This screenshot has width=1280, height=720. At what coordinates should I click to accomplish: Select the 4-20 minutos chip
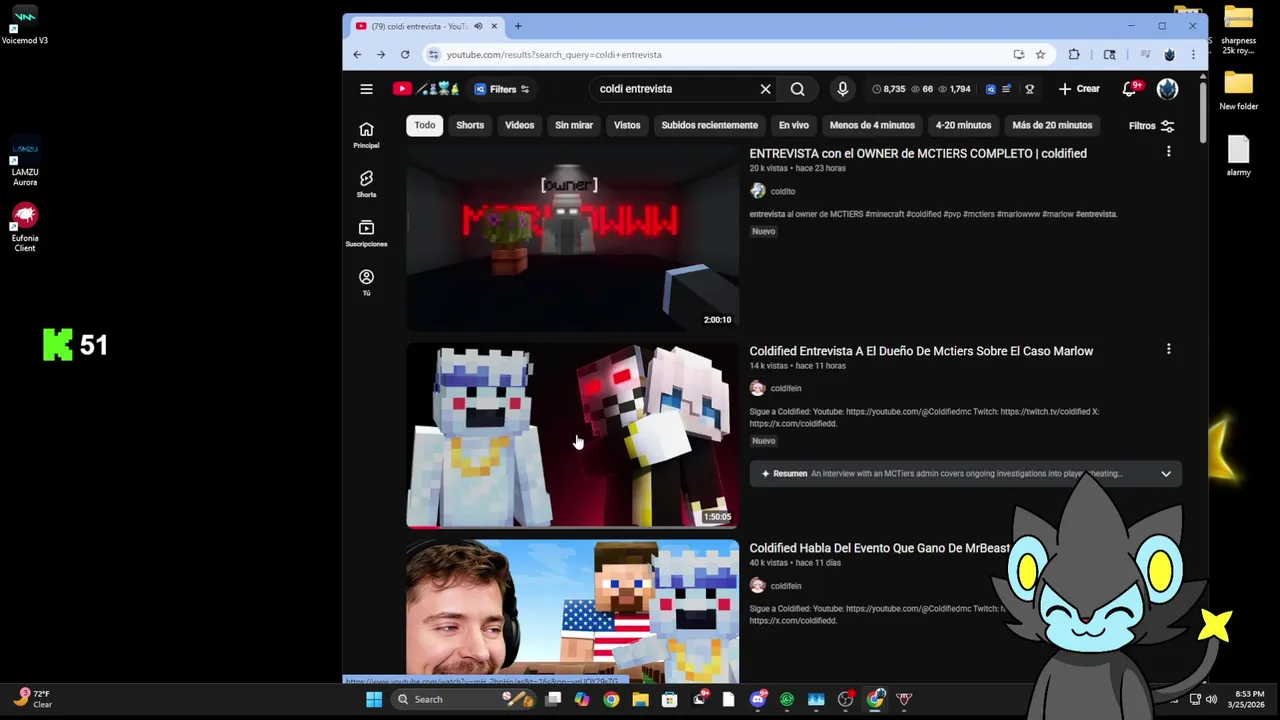(963, 125)
